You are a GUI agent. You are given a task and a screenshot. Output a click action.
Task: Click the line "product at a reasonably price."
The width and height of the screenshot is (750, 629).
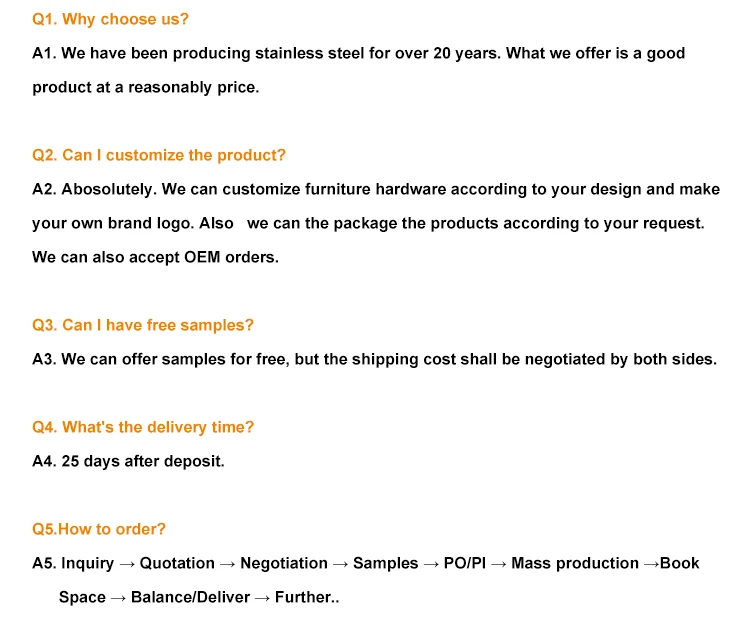(145, 87)
